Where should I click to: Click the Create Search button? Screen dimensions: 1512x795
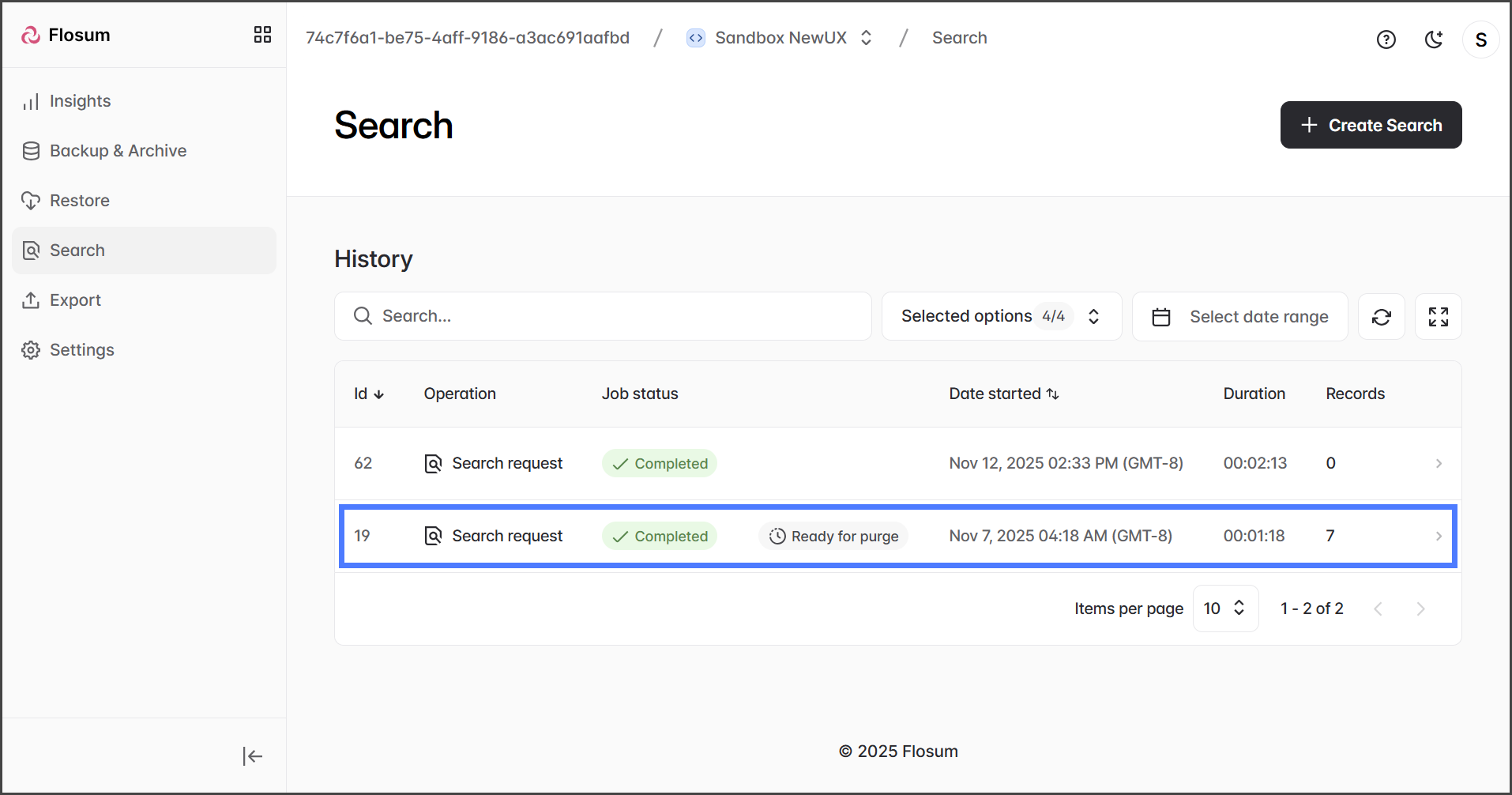tap(1371, 125)
